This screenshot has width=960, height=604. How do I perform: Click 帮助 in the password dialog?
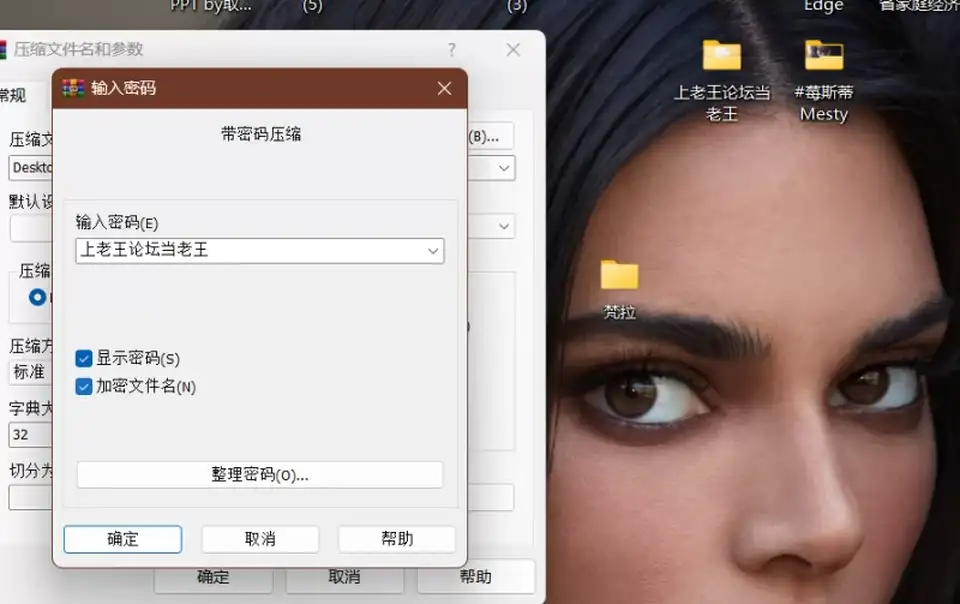[x=397, y=539]
